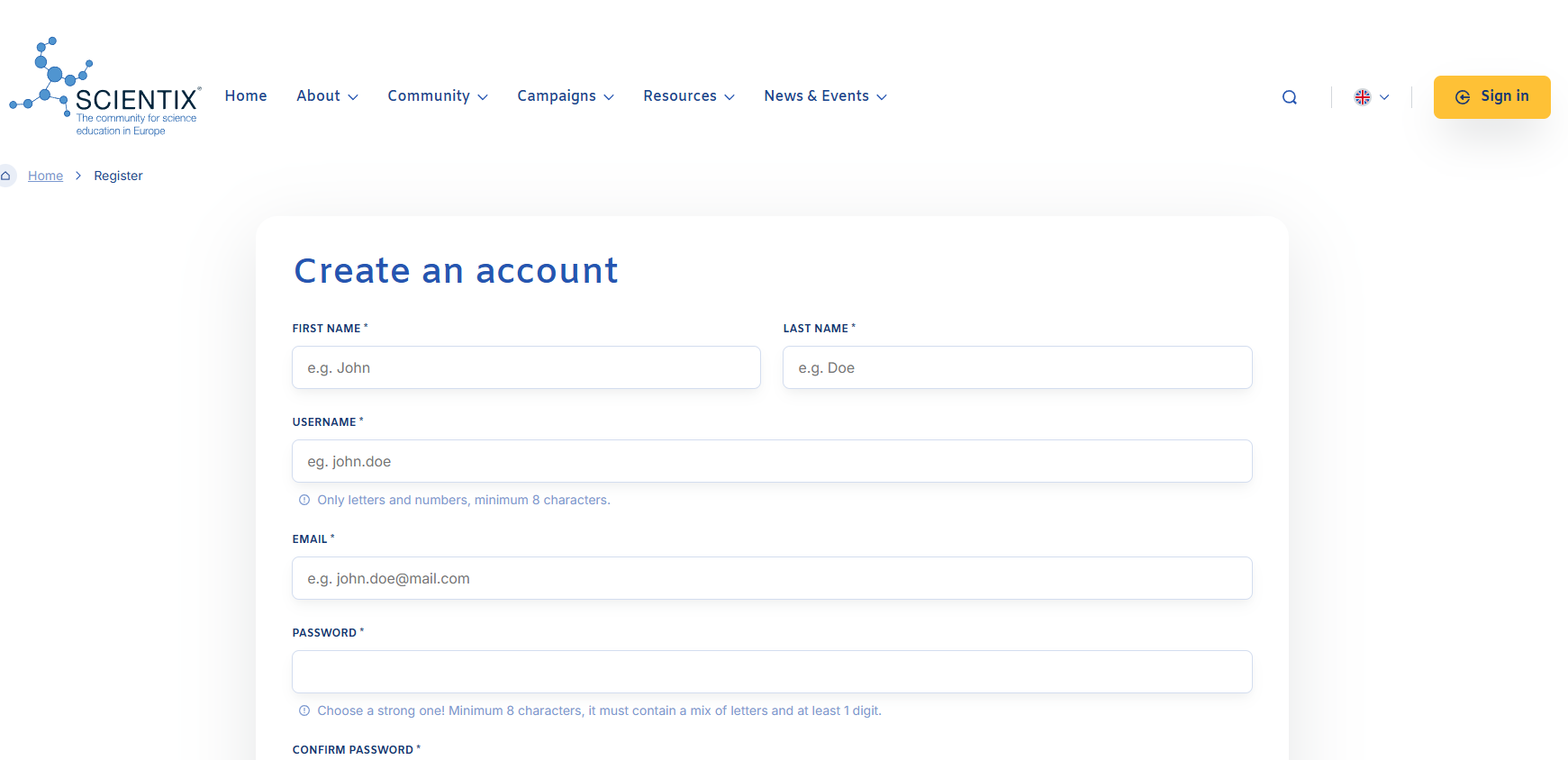Click the breadcrumb home icon
Viewport: 1568px width, 760px height.
pos(6,176)
